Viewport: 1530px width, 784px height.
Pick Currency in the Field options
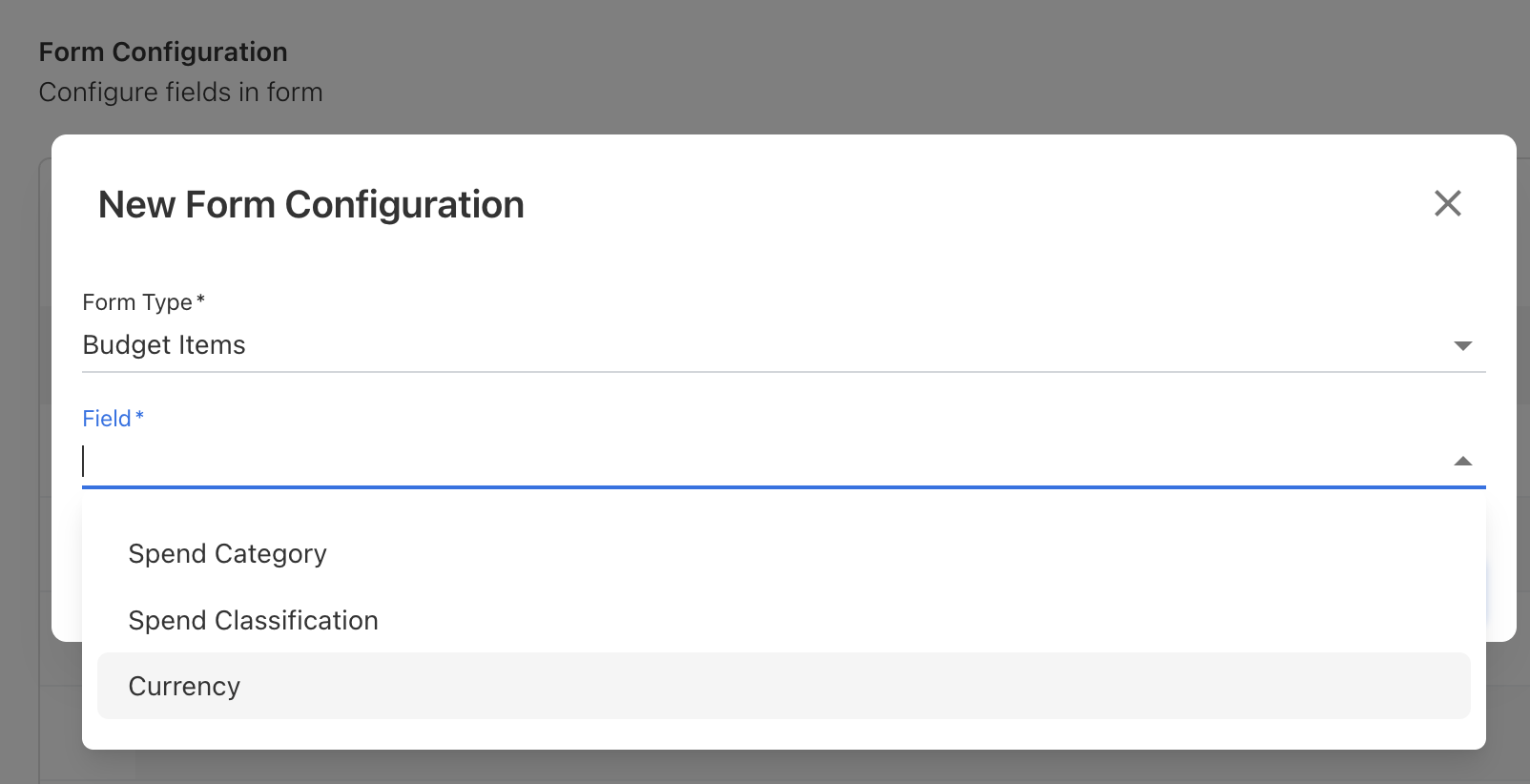click(x=185, y=687)
